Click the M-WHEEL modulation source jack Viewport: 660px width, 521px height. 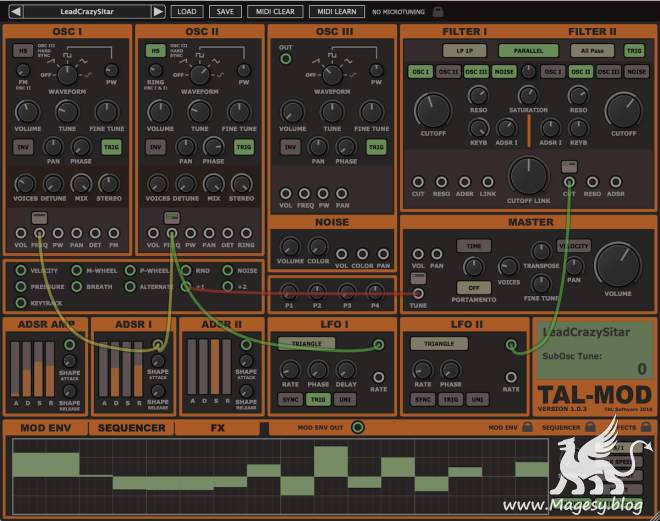pos(77,270)
